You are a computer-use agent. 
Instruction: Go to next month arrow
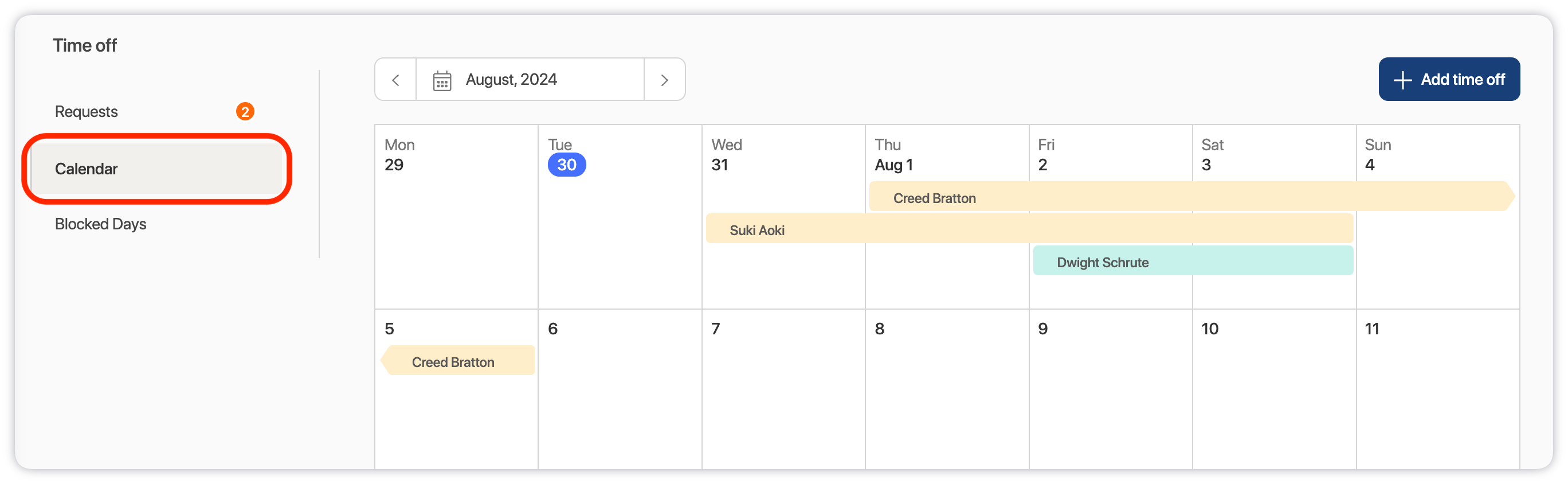(x=664, y=80)
